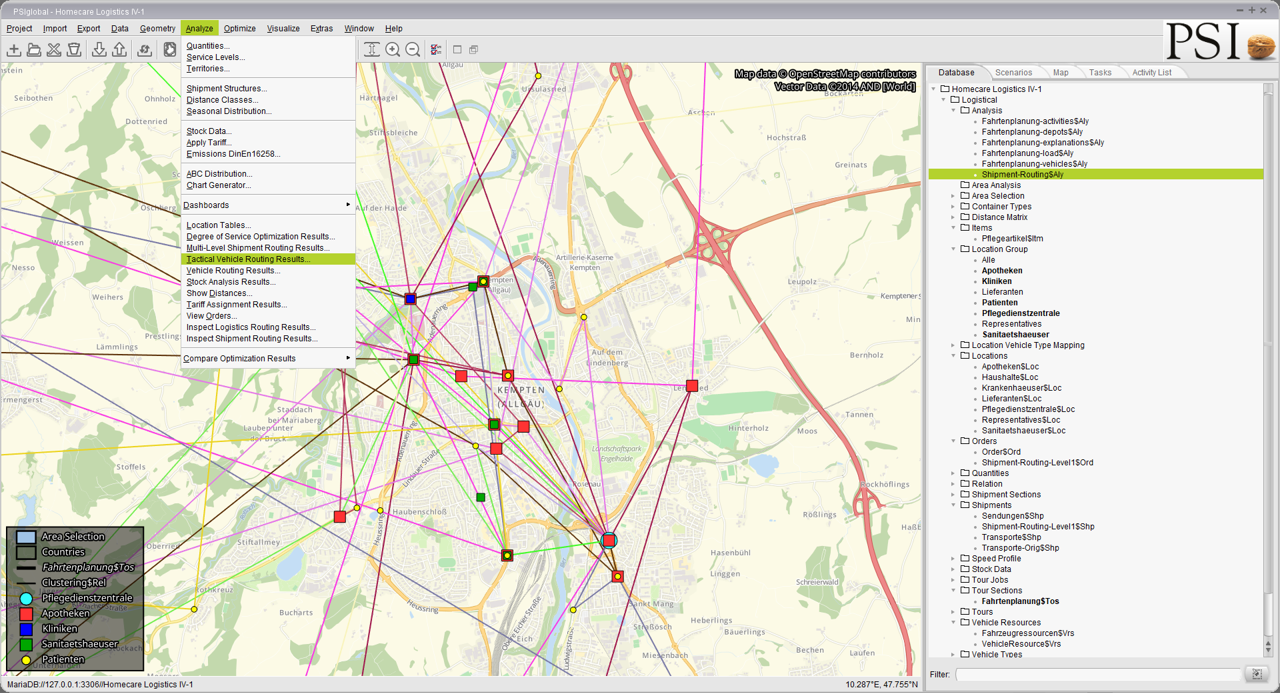Viewport: 1280px width, 693px height.
Task: Collapse the Locations tree node
Action: coord(954,356)
